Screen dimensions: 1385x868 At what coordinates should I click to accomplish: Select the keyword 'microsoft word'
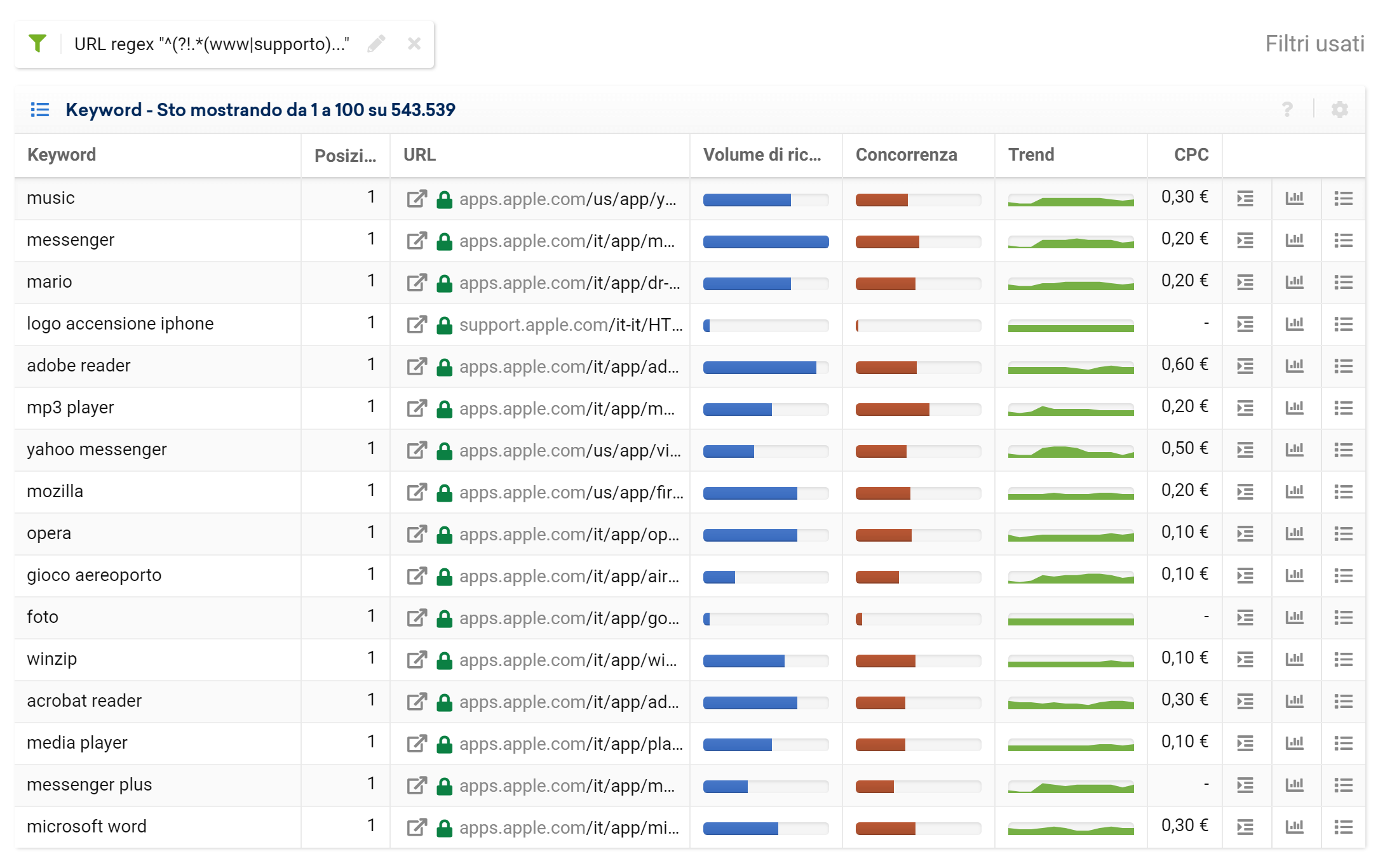[86, 827]
